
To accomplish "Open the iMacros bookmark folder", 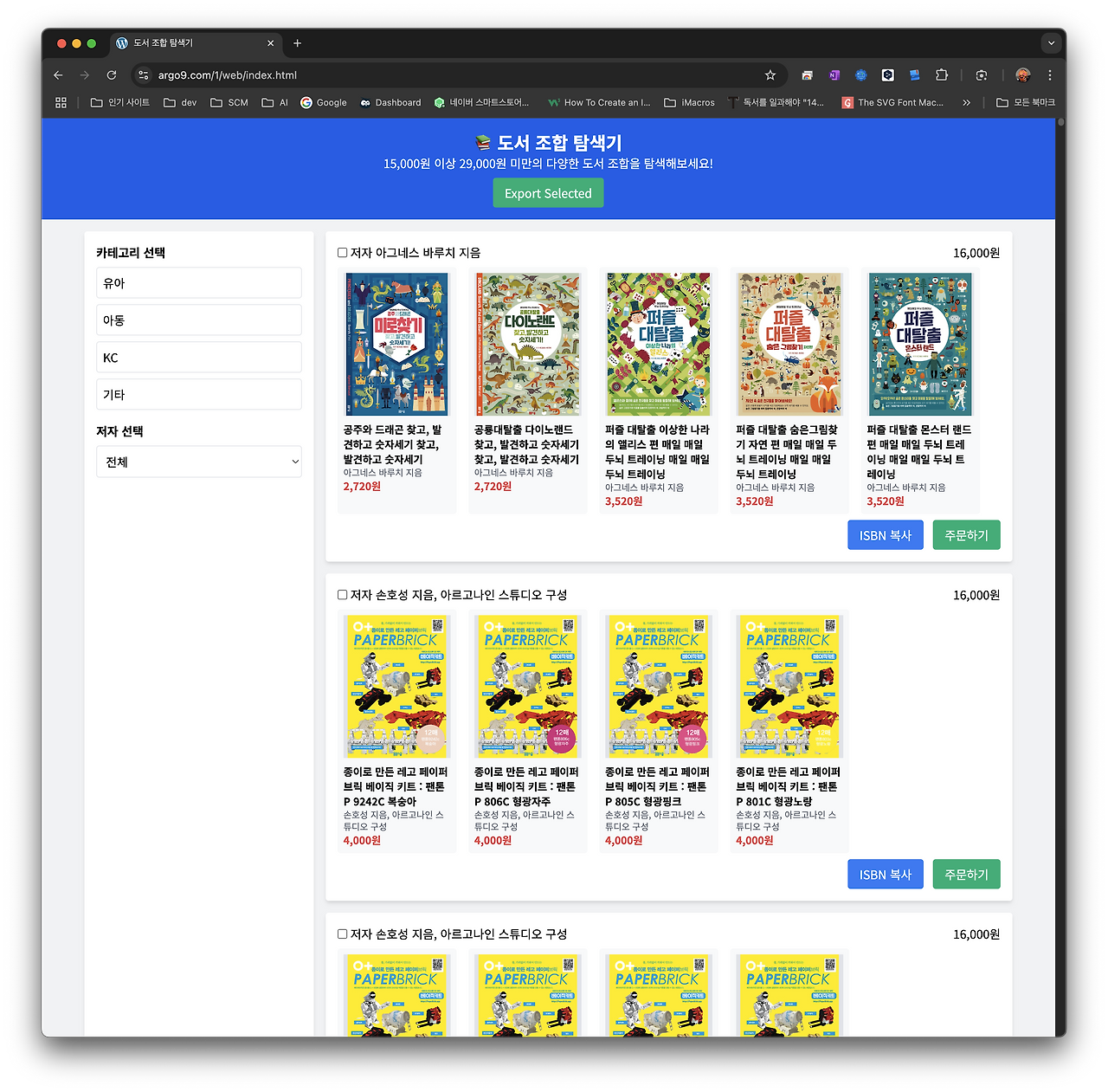I will [x=690, y=102].
